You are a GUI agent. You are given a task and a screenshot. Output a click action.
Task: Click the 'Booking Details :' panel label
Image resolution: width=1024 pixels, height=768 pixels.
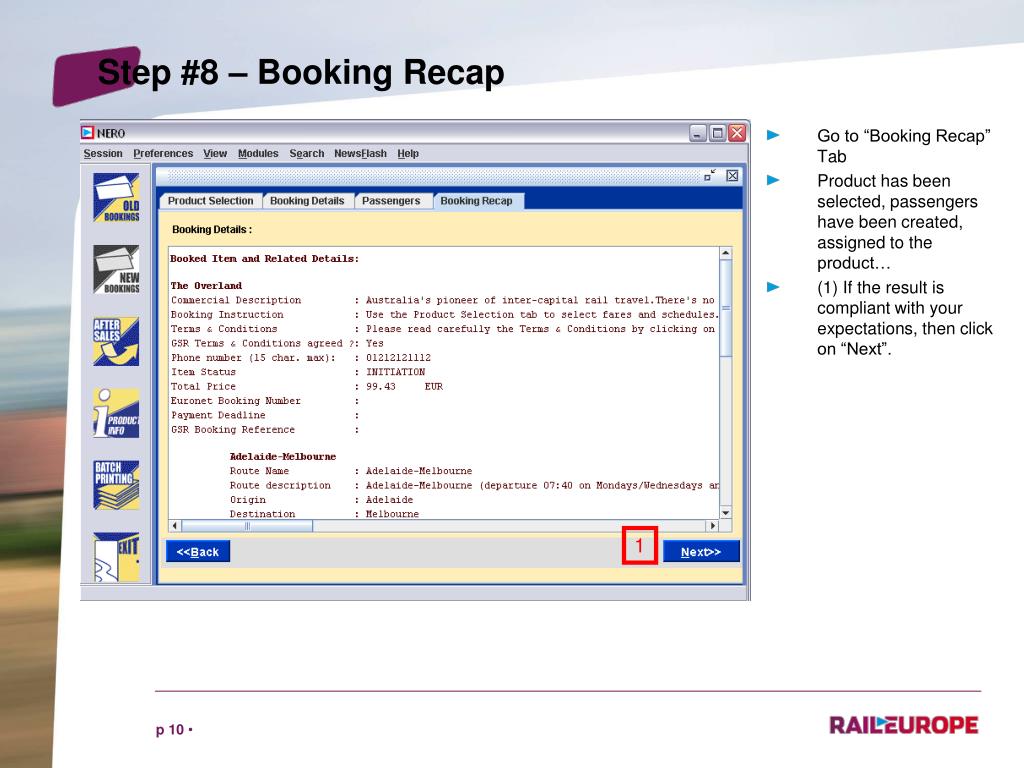coord(212,229)
